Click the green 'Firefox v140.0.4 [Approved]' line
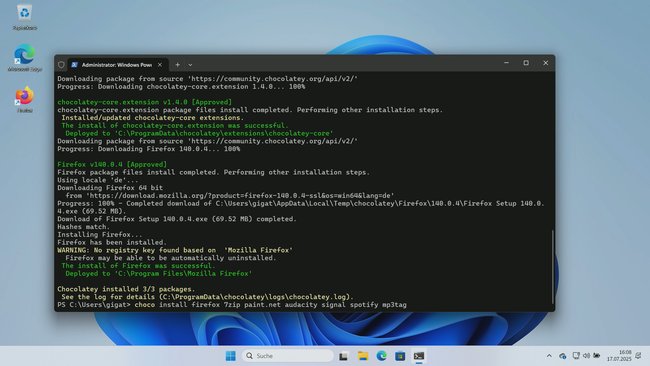Viewport: 650px width, 366px height. pyautogui.click(x=112, y=165)
